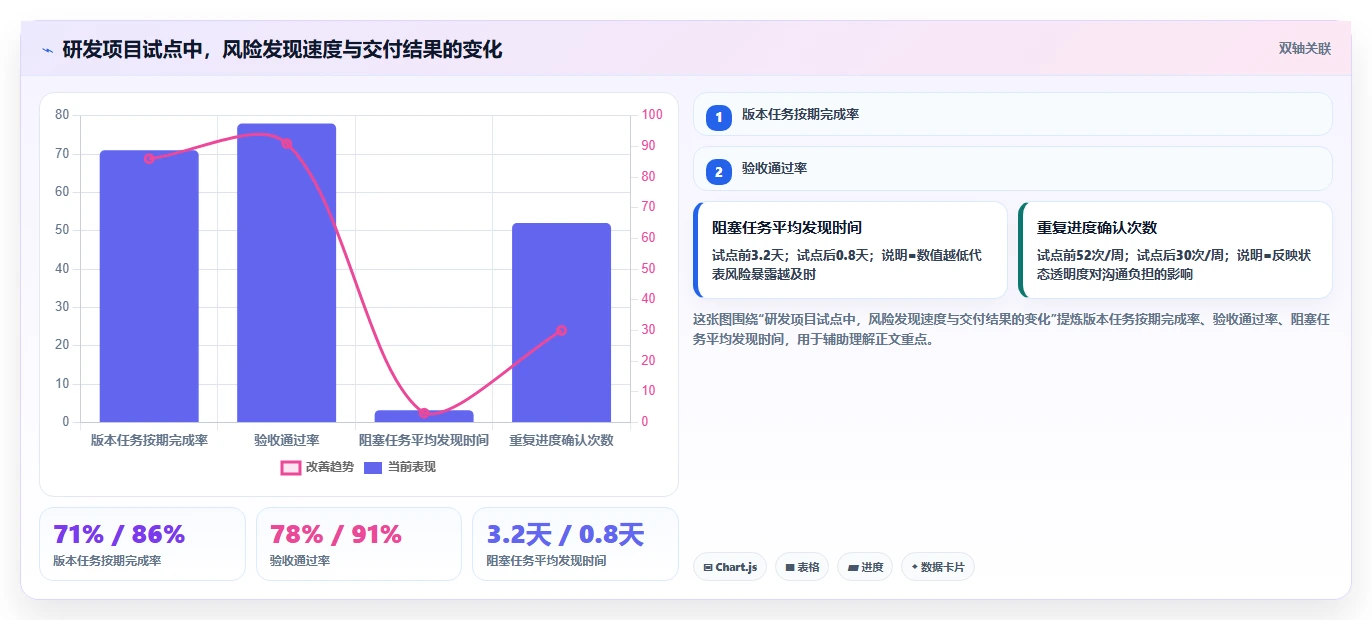The width and height of the screenshot is (1372, 620).
Task: Click the trend line point above 验收通过率
Action: pos(286,143)
